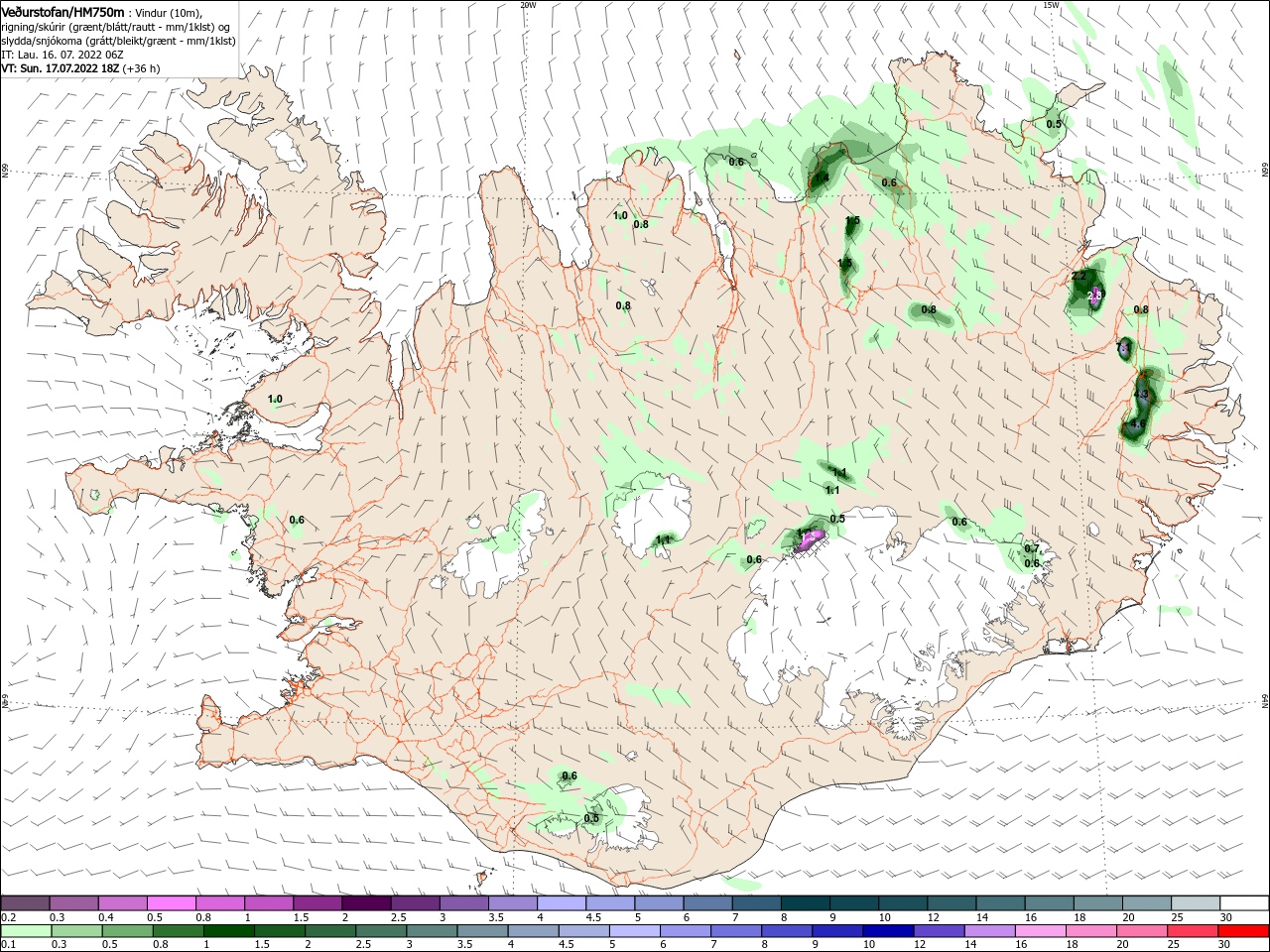1270x952 pixels.
Task: Click the 'slydda/snjókoma' legend description line
Action: tap(118, 41)
